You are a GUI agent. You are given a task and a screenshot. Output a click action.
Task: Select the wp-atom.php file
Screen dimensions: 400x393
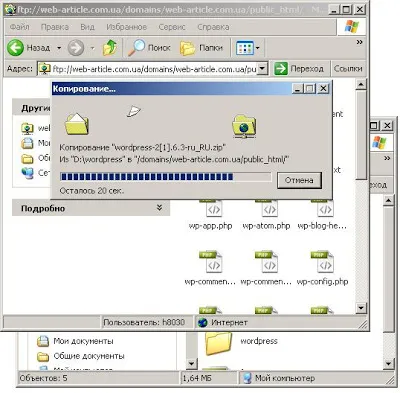tap(266, 214)
